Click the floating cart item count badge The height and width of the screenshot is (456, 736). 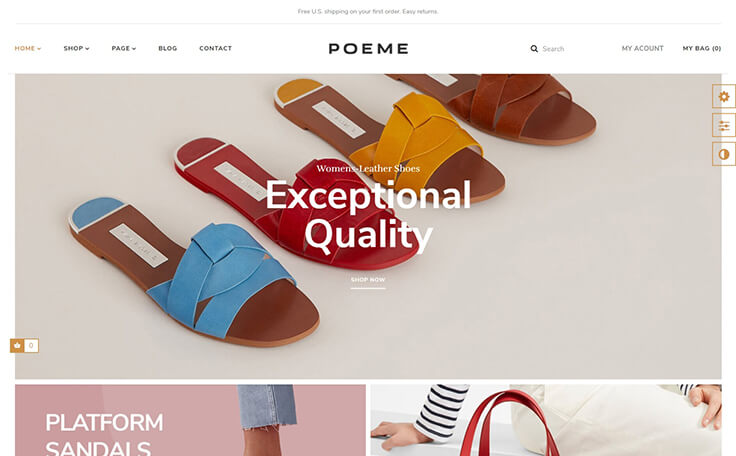31,346
